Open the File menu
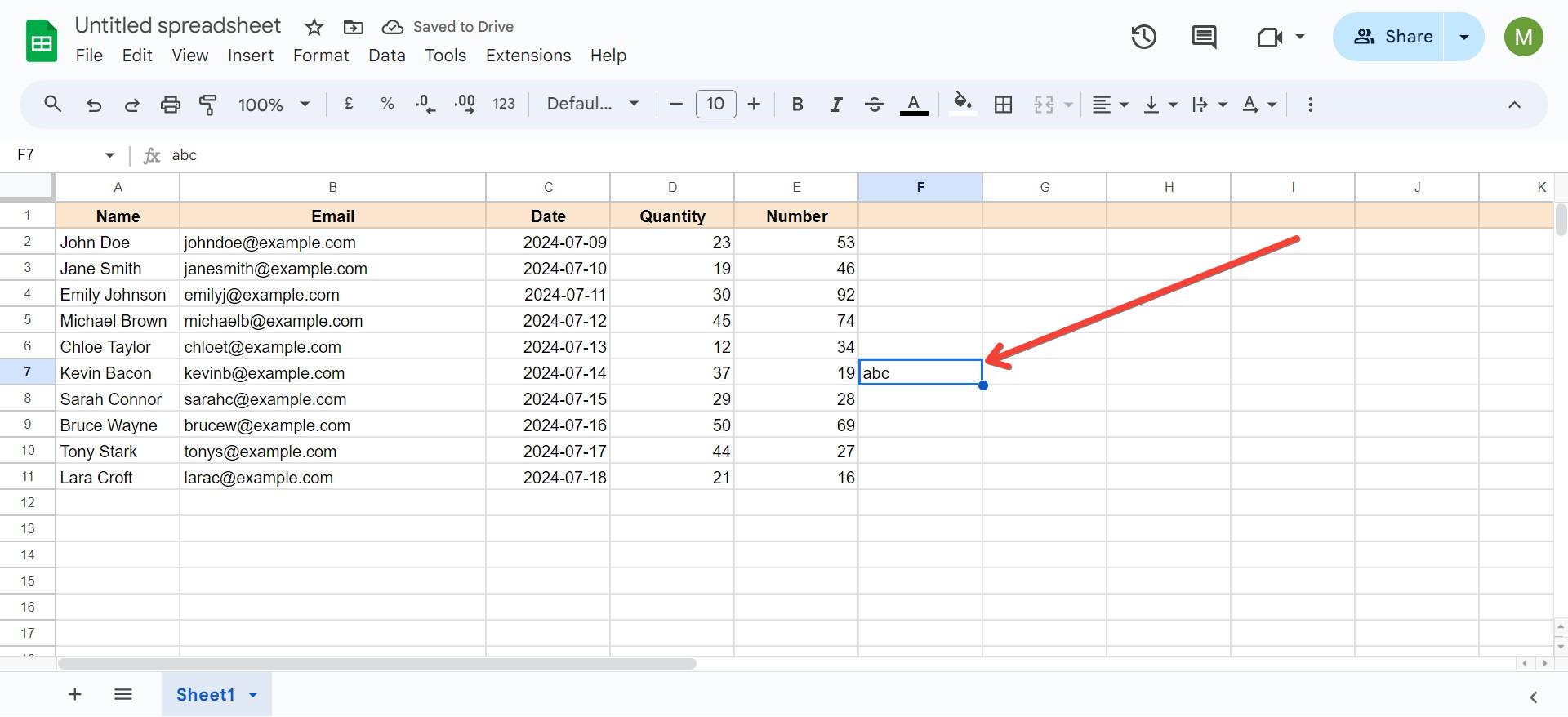Viewport: 1568px width, 717px height. pos(89,56)
